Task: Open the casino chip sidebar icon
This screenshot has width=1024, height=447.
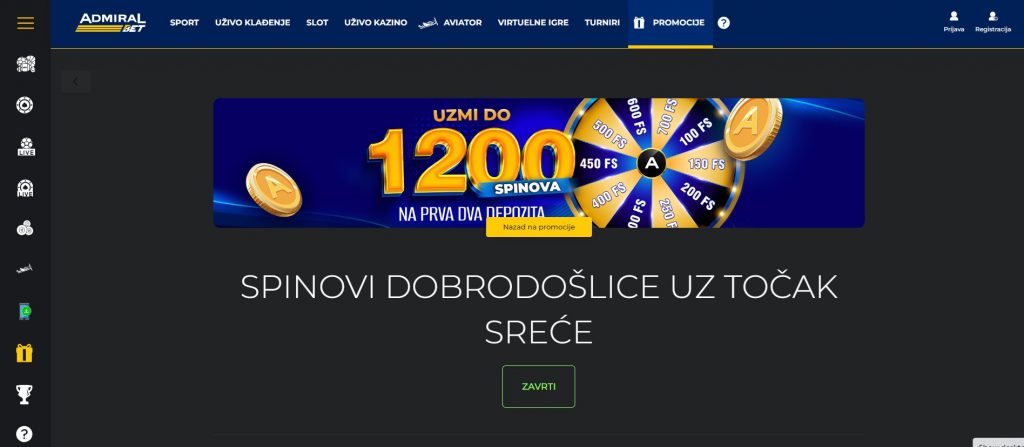Action: [25, 105]
